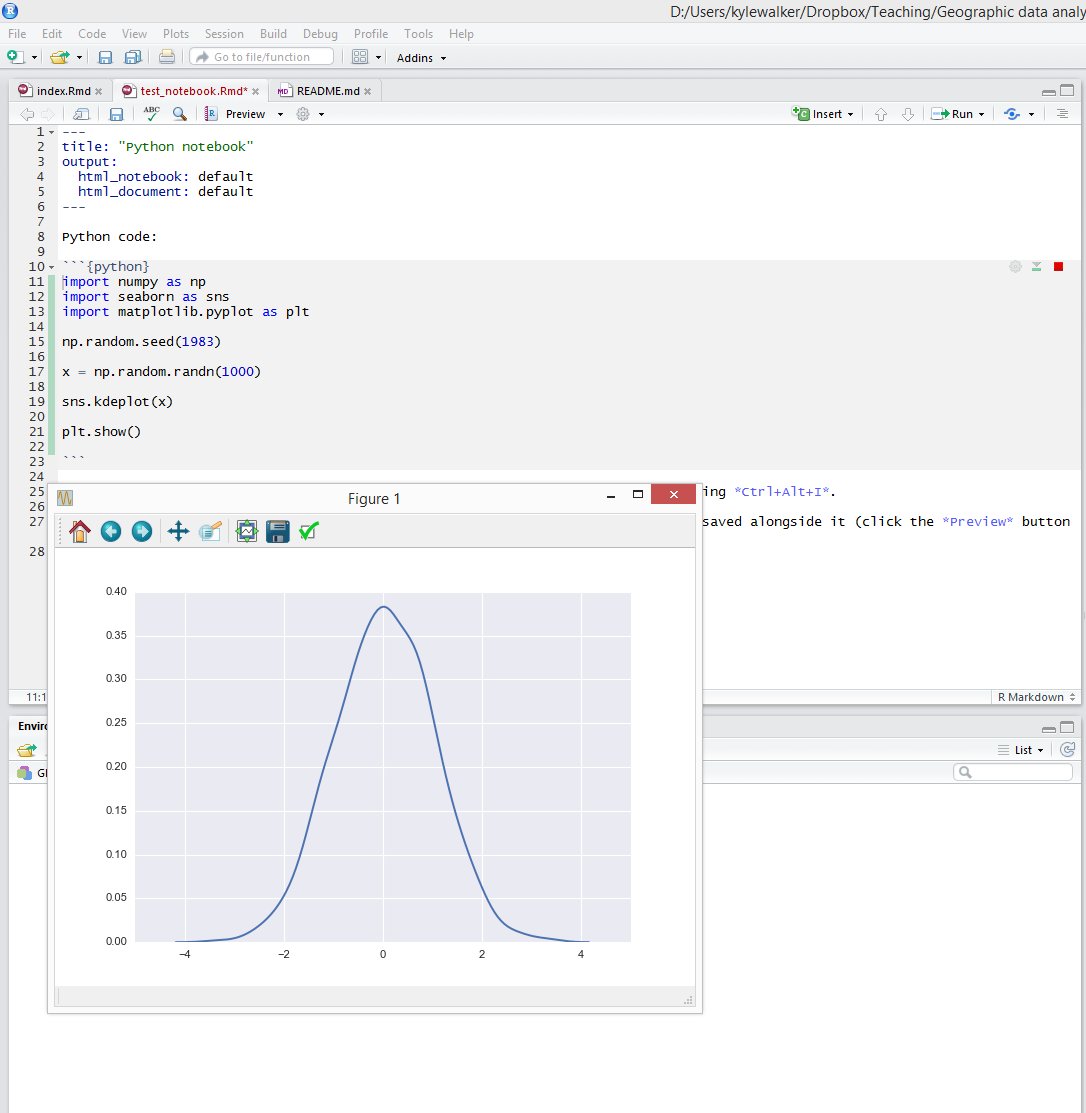Click the environment search field

click(x=1013, y=772)
